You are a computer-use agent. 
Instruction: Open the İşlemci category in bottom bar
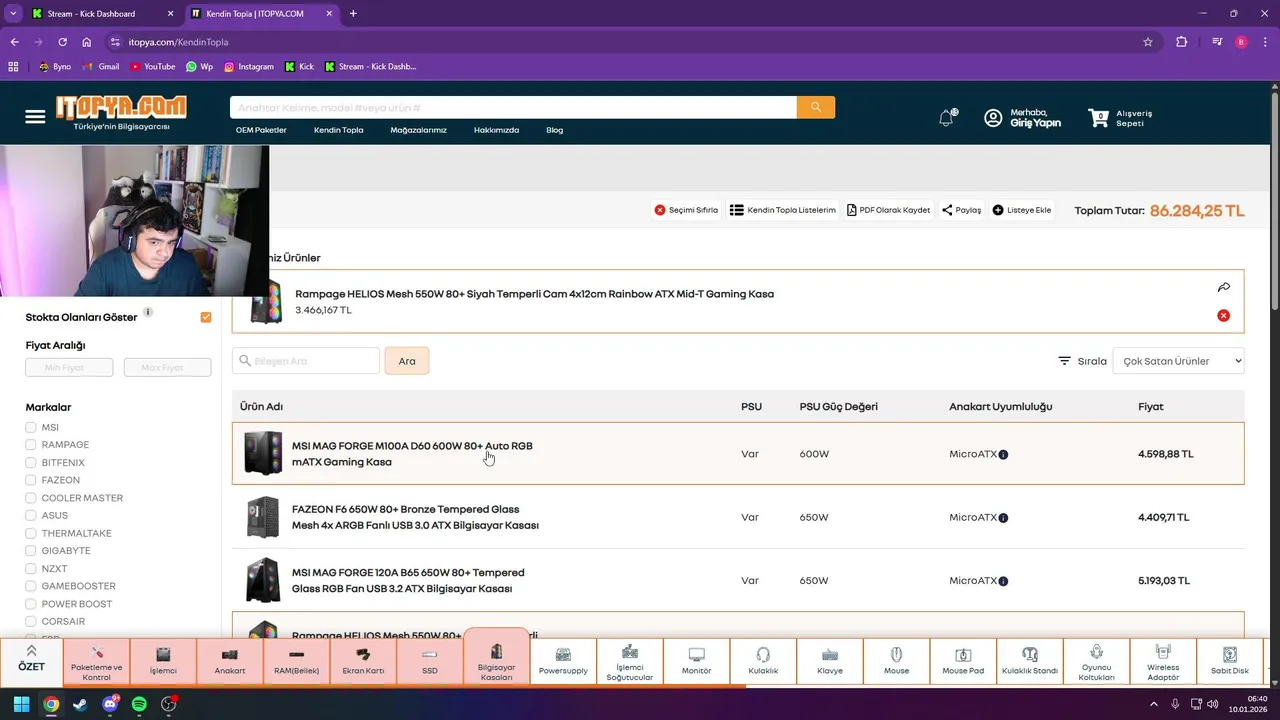pyautogui.click(x=163, y=662)
